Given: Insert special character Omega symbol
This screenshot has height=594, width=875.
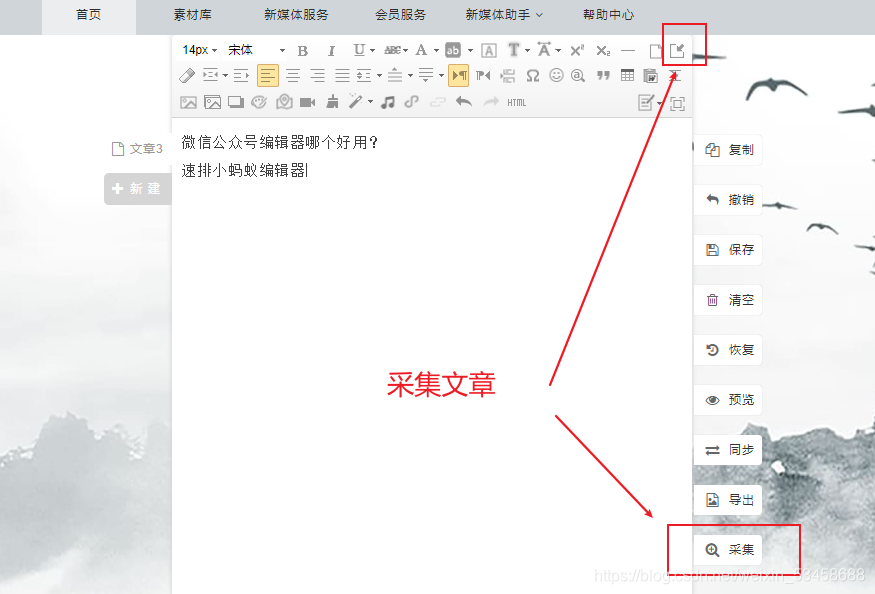Looking at the screenshot, I should [533, 75].
